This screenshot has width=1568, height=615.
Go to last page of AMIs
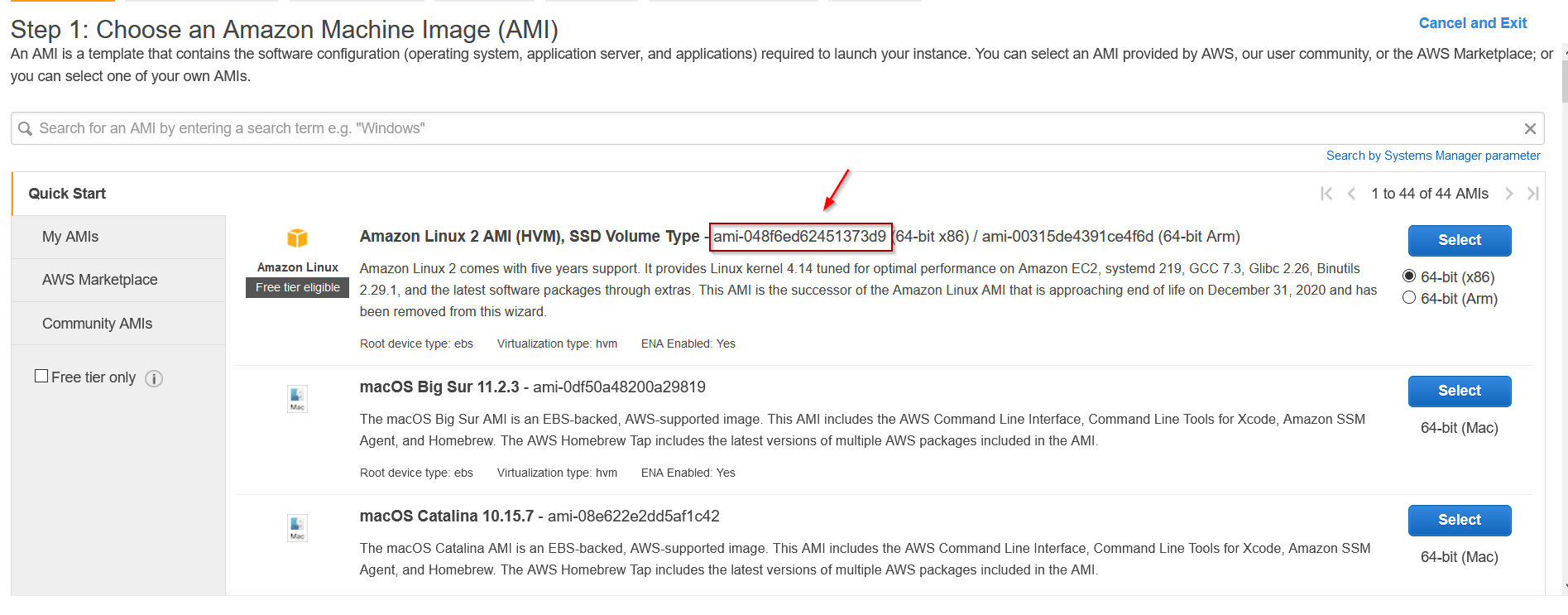(1533, 194)
